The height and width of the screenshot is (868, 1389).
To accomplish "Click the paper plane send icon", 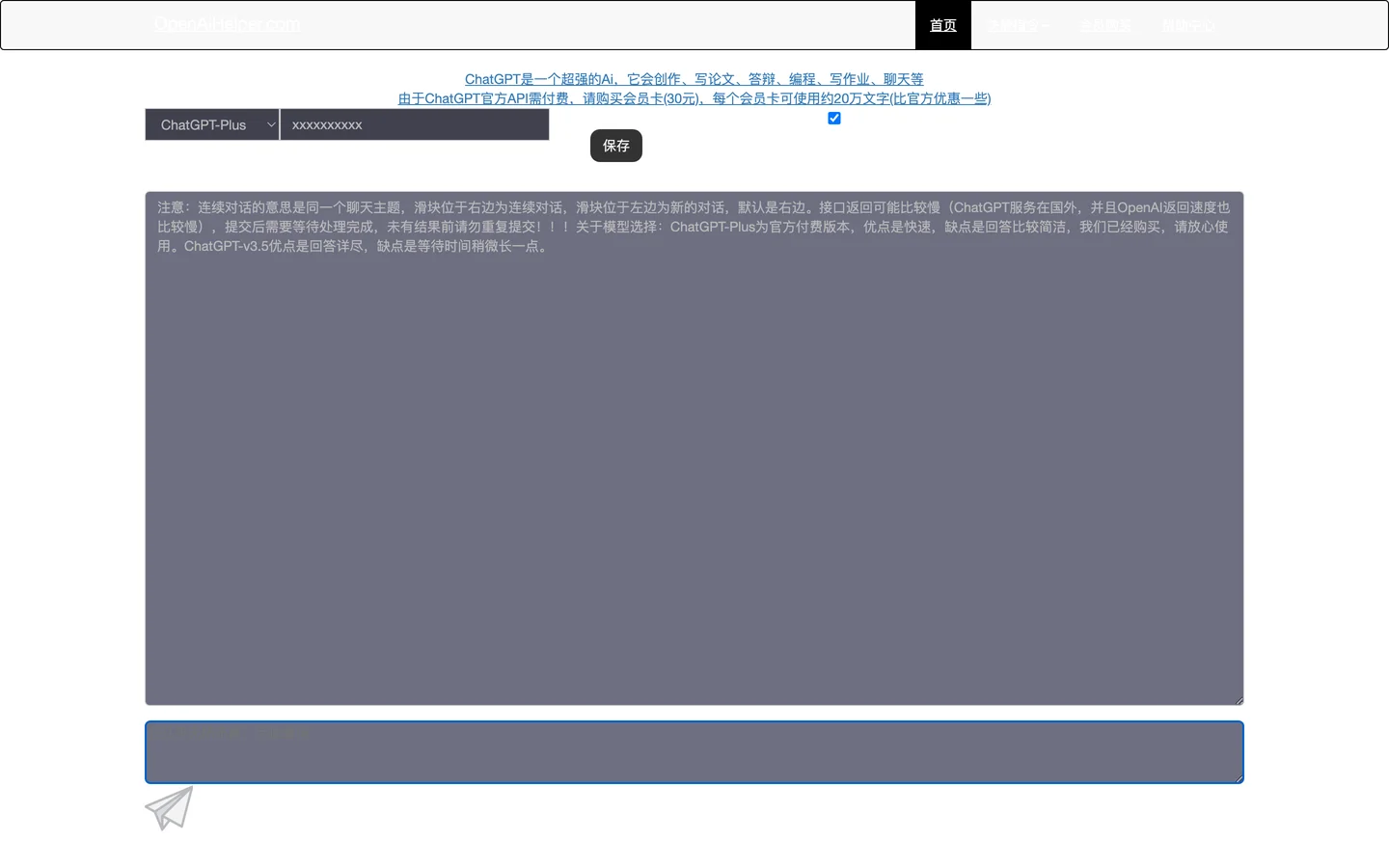I will (170, 808).
